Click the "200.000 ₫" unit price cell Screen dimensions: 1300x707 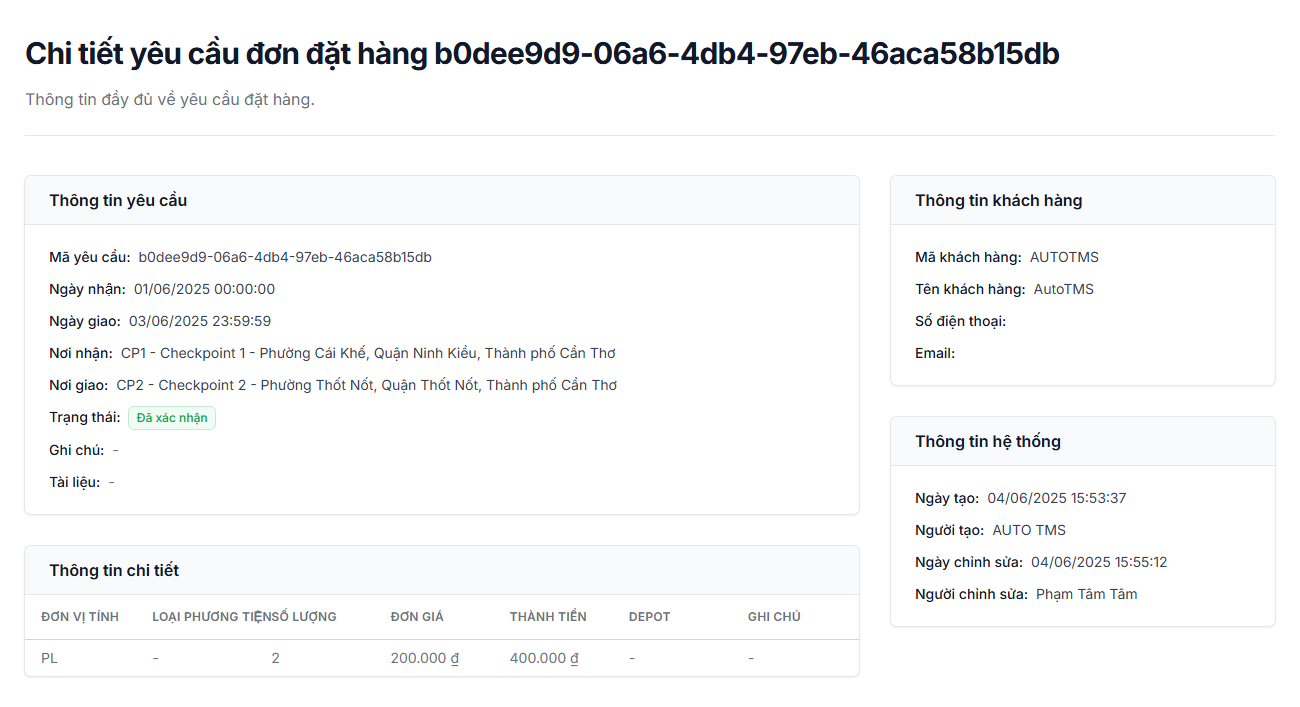pos(425,658)
